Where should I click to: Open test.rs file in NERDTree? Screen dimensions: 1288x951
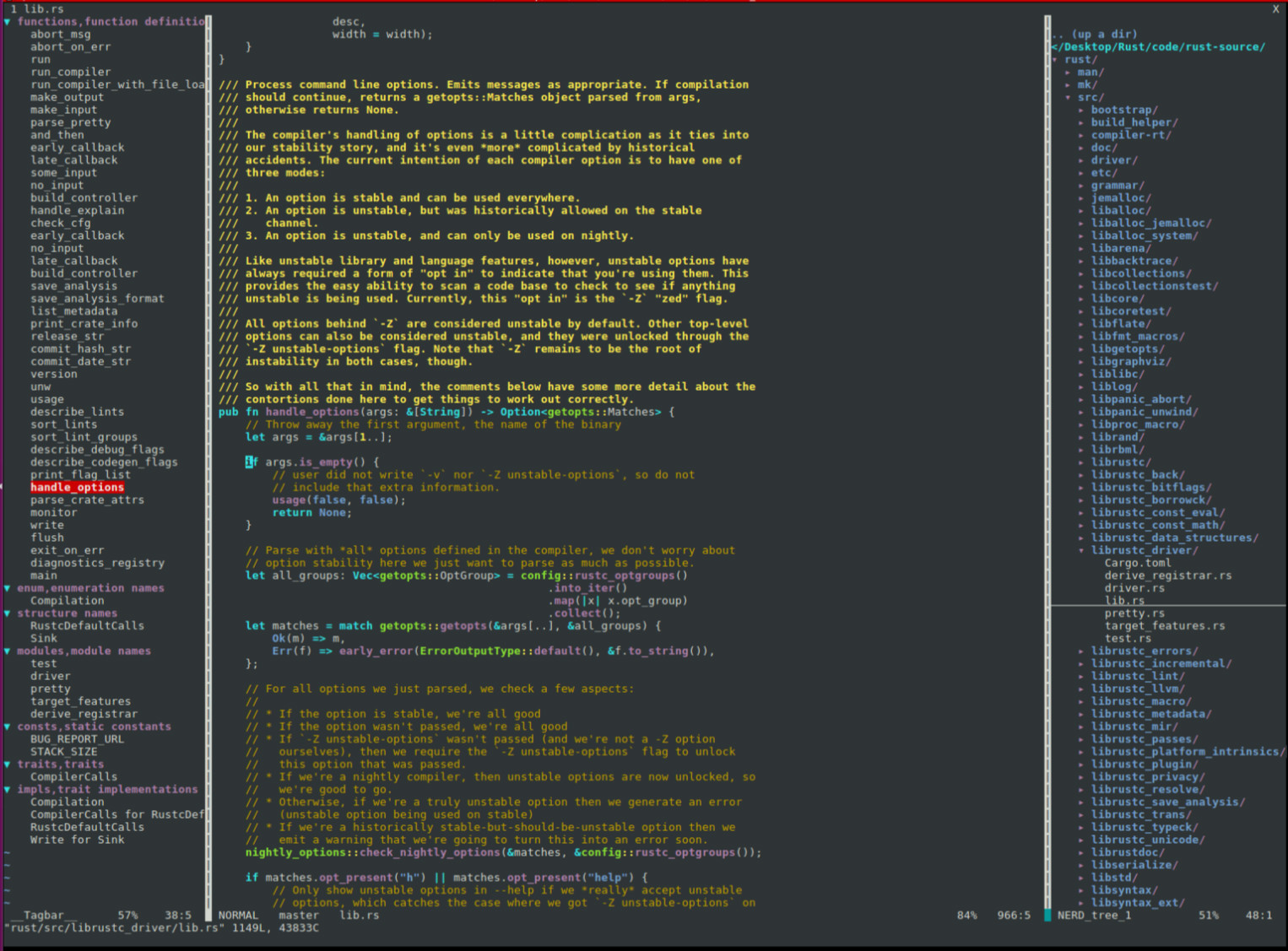[1128, 639]
